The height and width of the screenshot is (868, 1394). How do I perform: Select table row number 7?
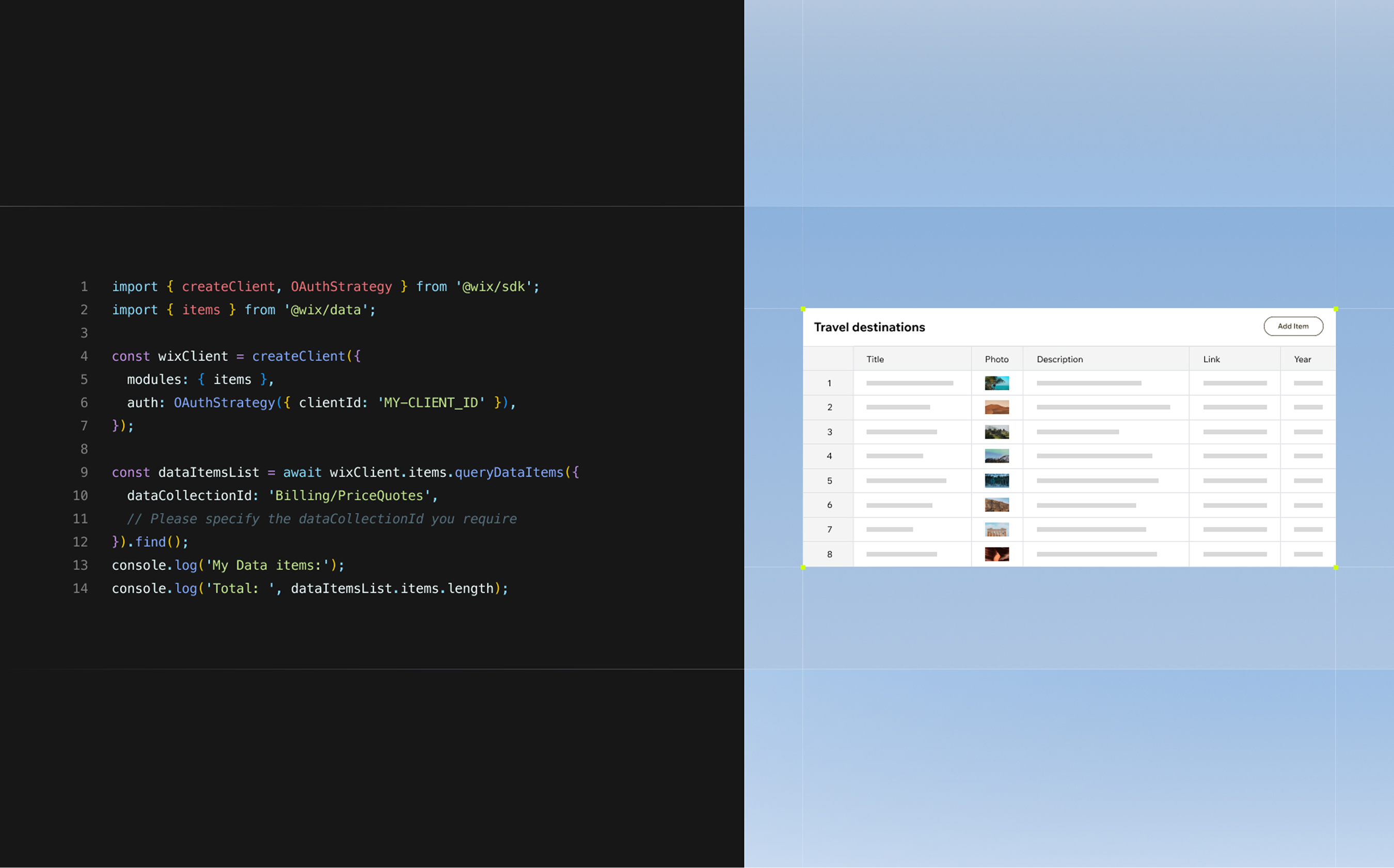pos(829,529)
